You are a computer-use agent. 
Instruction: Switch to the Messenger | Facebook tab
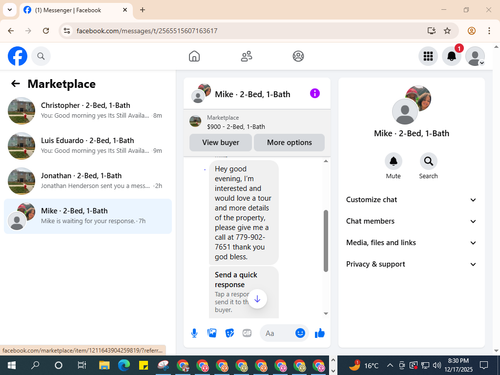76,10
